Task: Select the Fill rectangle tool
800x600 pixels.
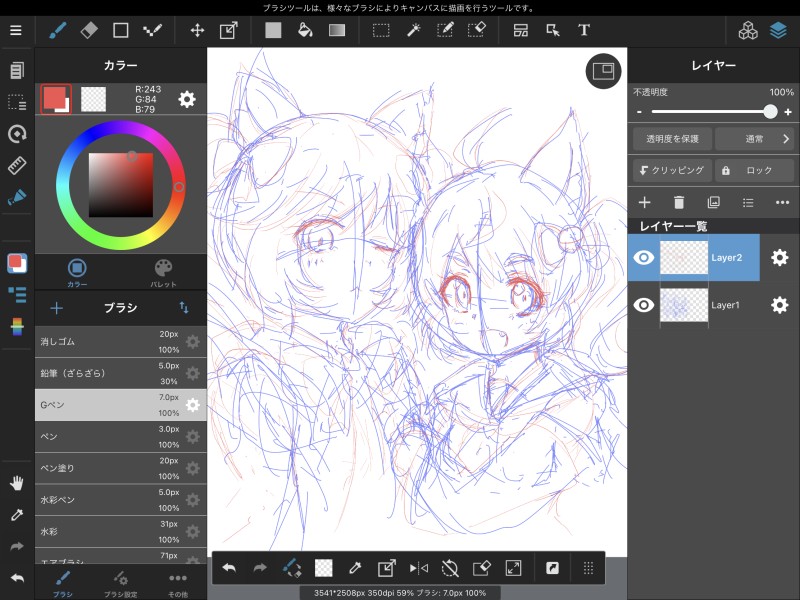Action: [x=273, y=30]
